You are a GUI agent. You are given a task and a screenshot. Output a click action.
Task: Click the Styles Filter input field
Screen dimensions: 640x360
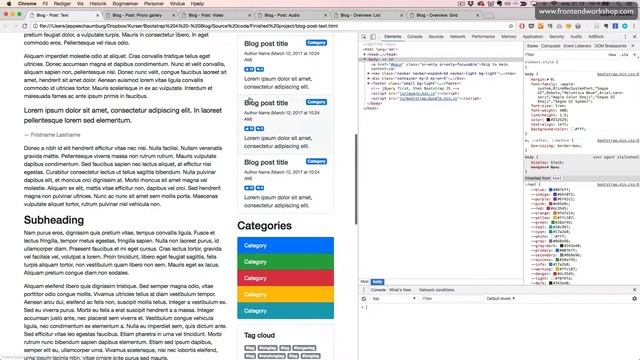[x=565, y=54]
